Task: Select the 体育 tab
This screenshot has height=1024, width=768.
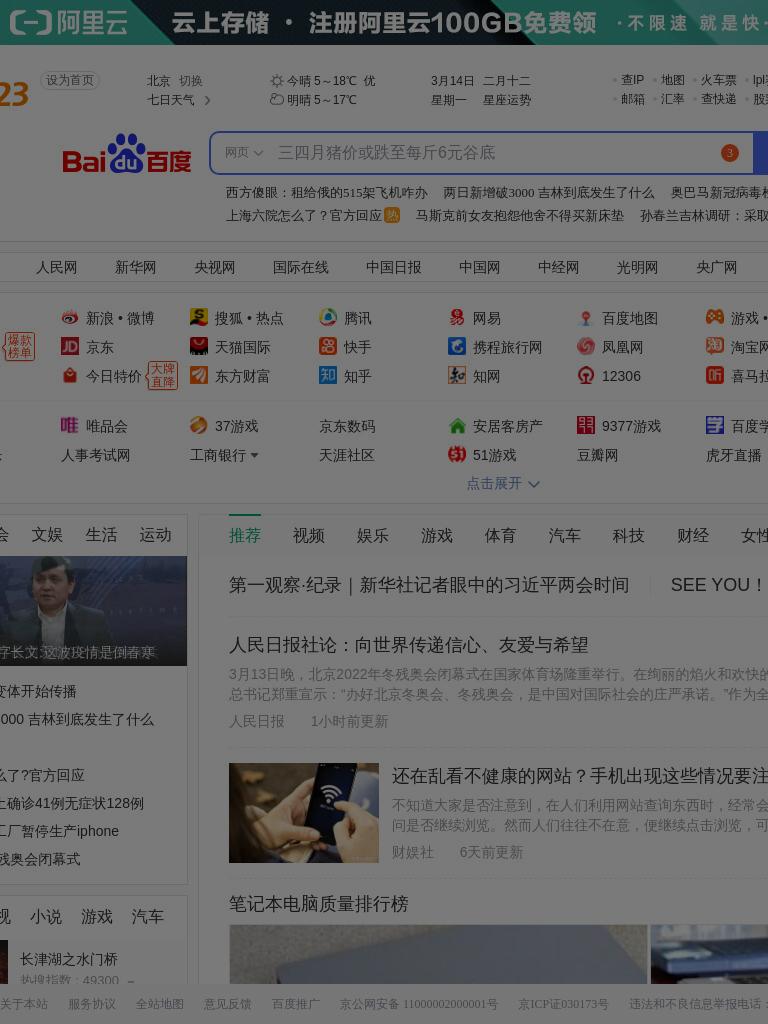Action: pos(500,536)
